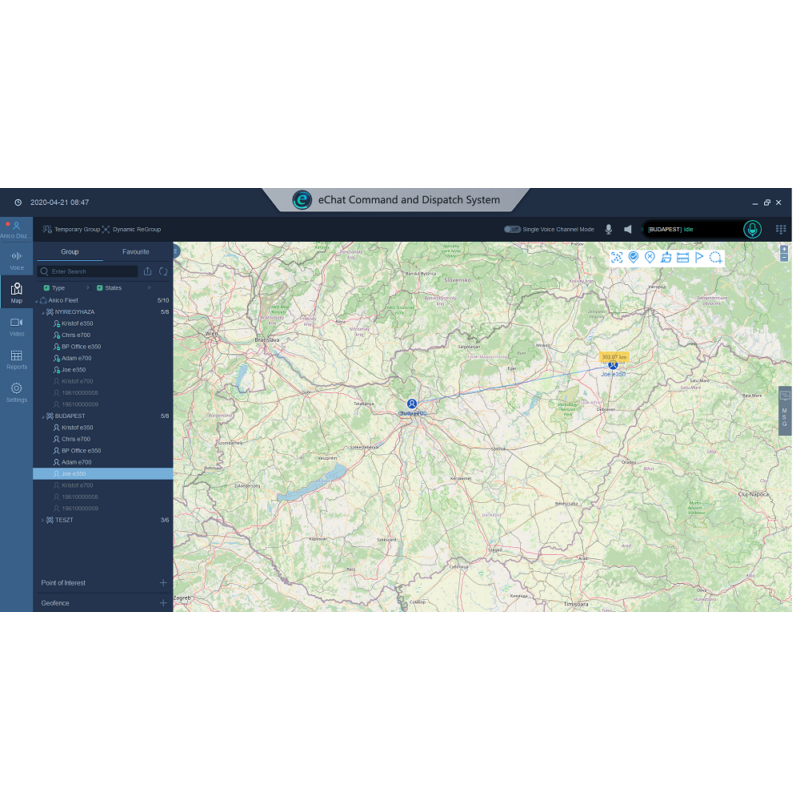Screen dimensions: 800x800
Task: Open the Voice panel in sidebar
Action: [x=16, y=260]
